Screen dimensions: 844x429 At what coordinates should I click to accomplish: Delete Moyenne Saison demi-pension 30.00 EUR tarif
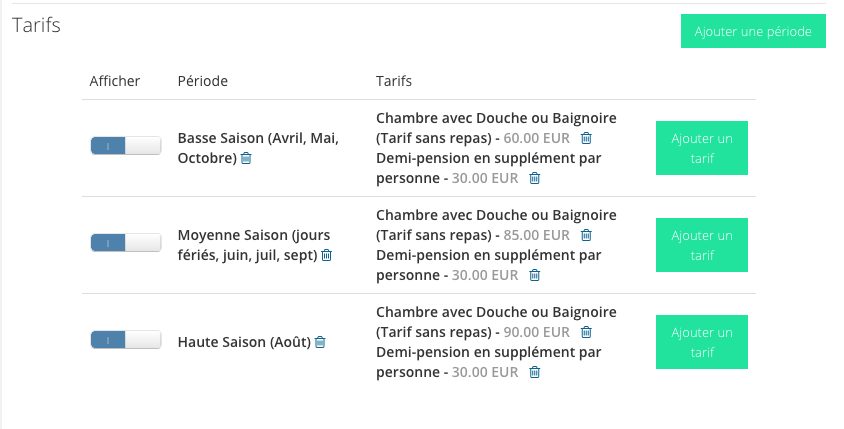click(534, 275)
